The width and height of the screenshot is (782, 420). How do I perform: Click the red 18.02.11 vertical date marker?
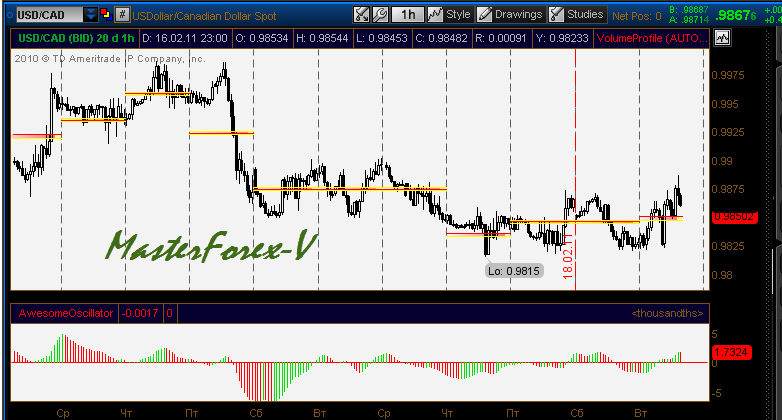click(568, 258)
